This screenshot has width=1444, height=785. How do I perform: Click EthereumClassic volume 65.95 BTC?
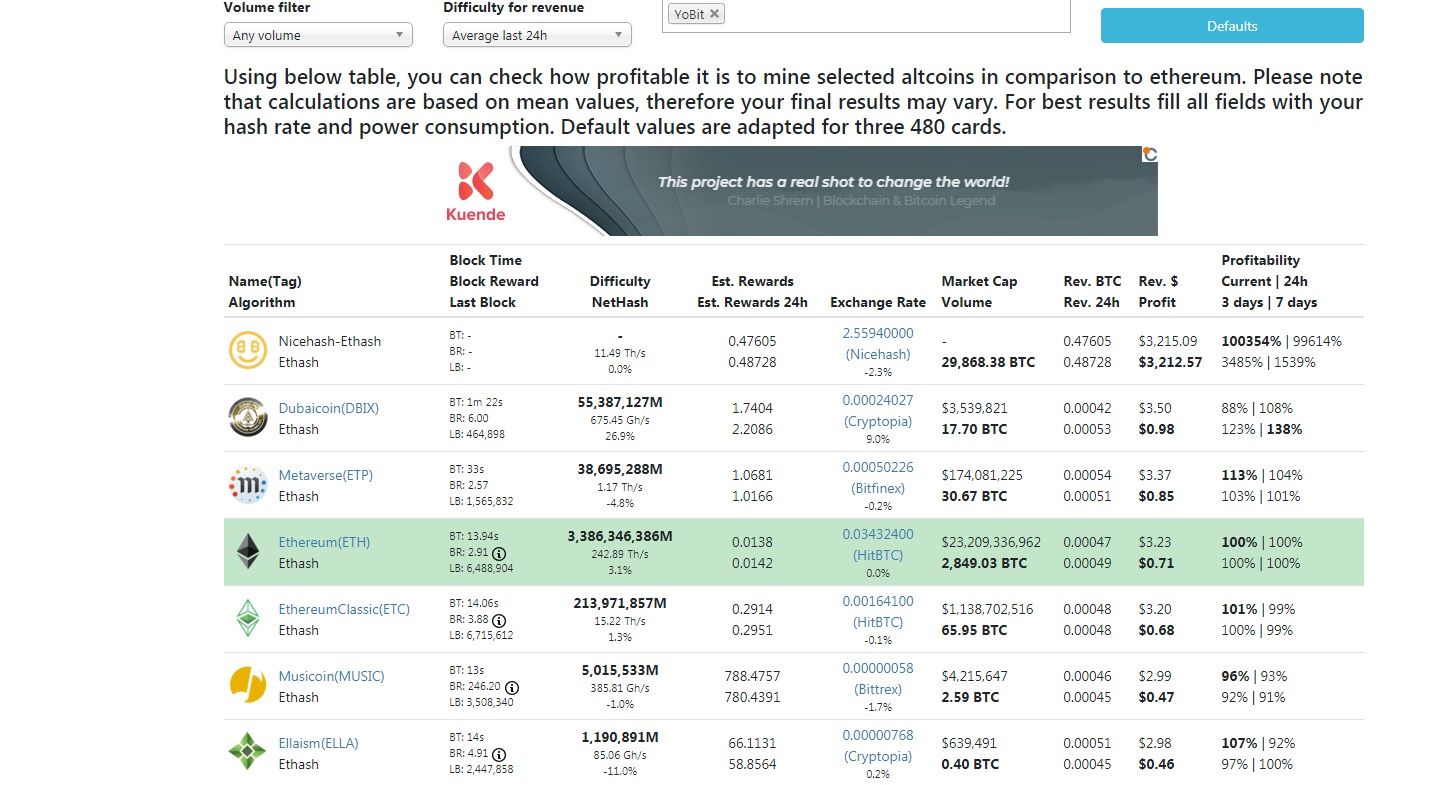(x=974, y=630)
